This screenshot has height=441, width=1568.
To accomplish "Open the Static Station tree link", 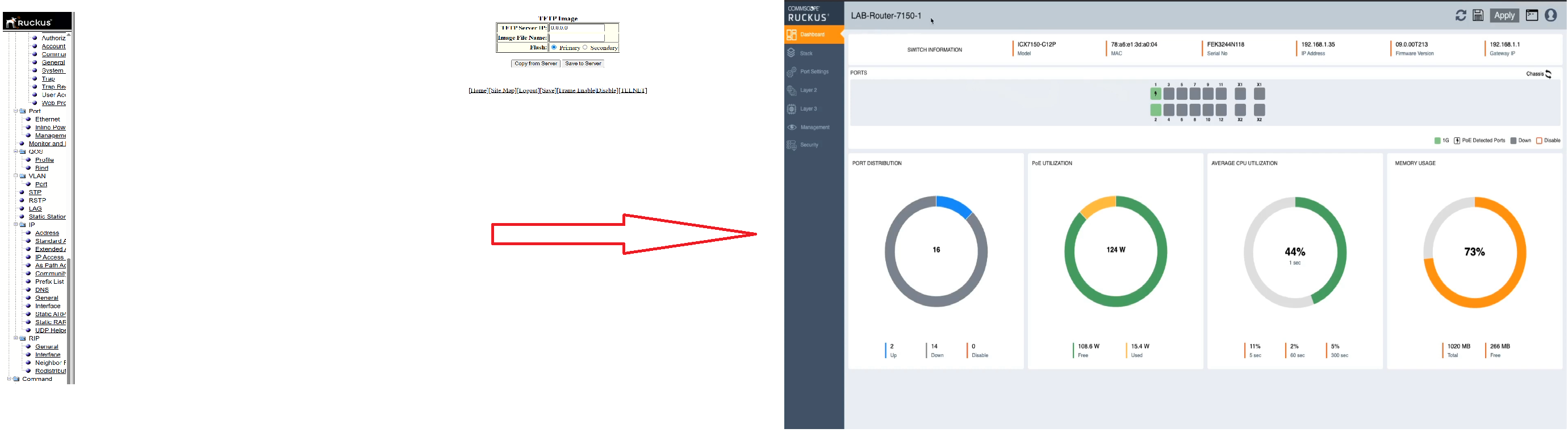I will tap(47, 217).
